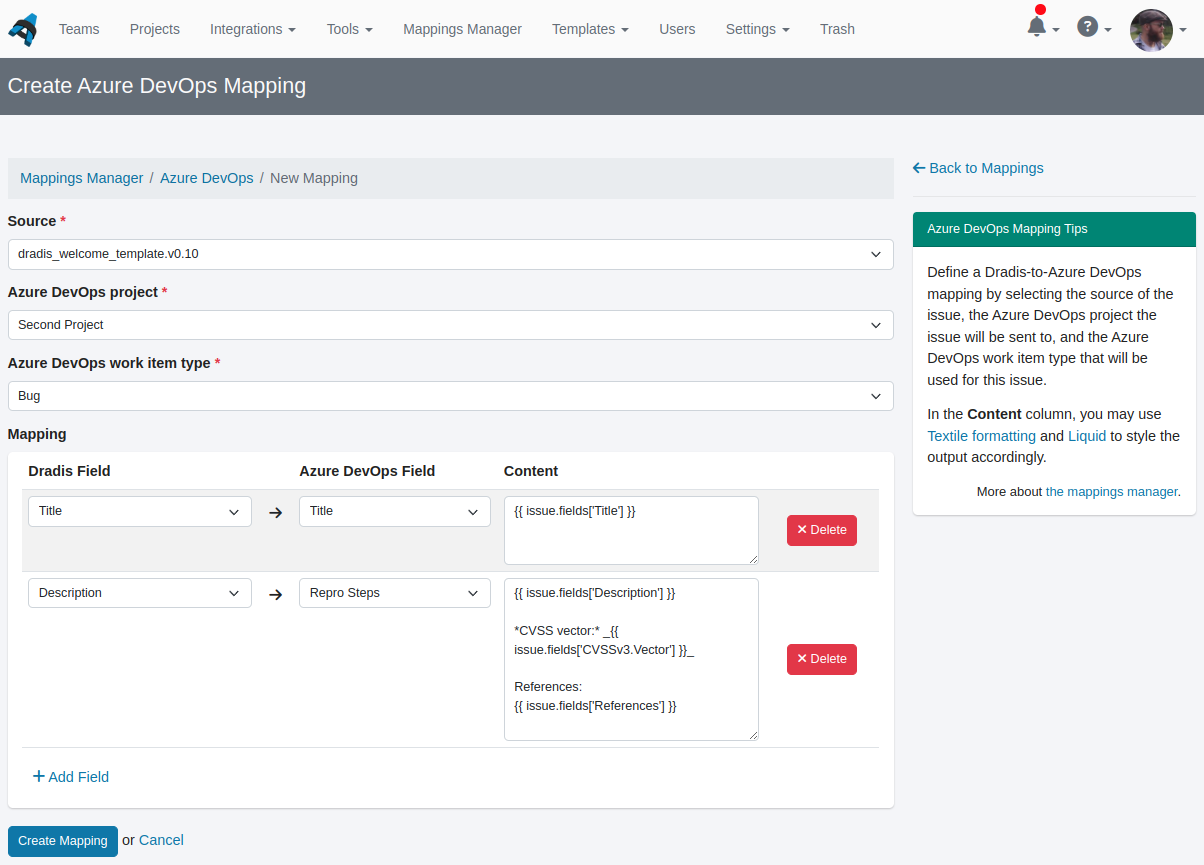Open the Users page
The height and width of the screenshot is (865, 1204).
(x=677, y=29)
